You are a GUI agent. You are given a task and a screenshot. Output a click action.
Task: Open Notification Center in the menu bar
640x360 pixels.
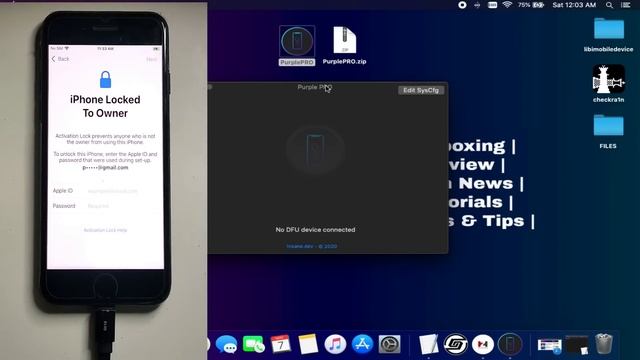pos(626,5)
